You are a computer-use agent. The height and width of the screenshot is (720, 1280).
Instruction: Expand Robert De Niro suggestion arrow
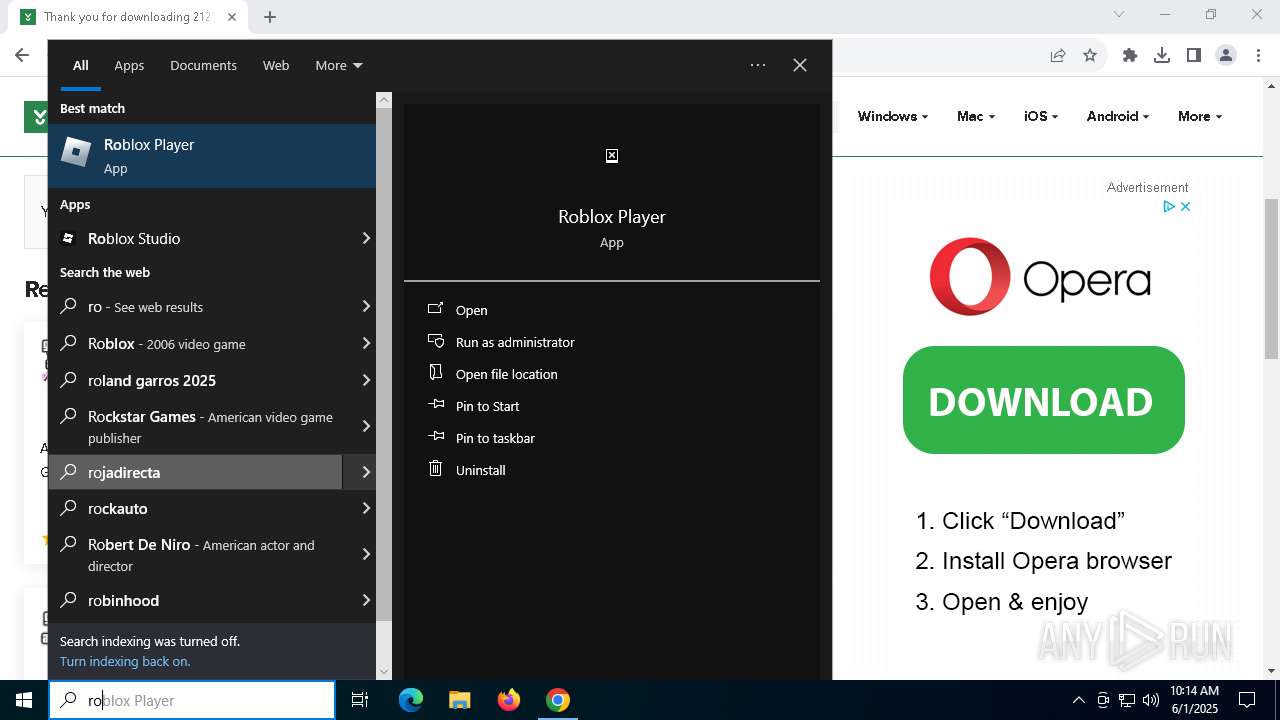pyautogui.click(x=366, y=554)
